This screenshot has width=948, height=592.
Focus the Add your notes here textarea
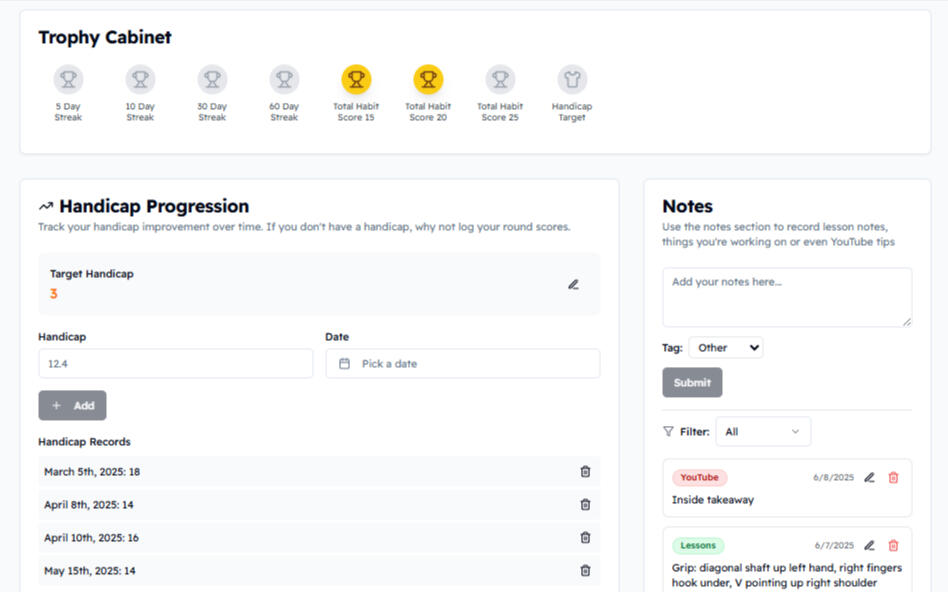tap(786, 297)
